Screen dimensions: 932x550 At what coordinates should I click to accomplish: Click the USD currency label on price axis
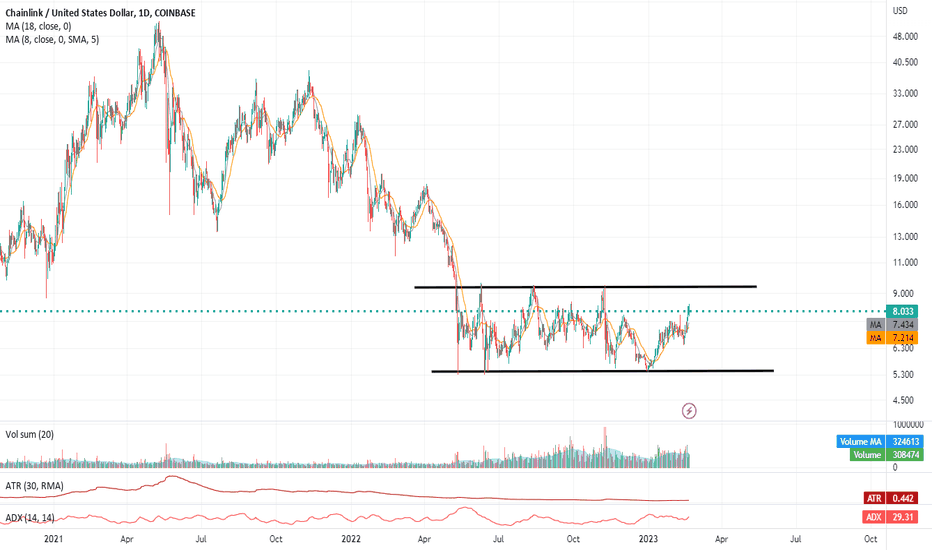[900, 11]
